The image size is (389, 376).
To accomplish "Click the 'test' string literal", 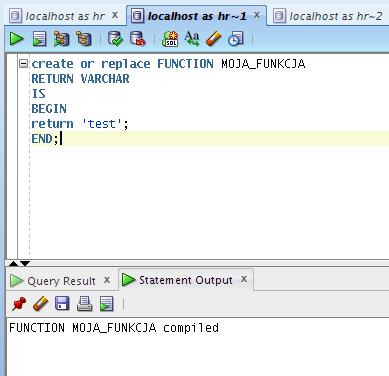I will 101,124.
